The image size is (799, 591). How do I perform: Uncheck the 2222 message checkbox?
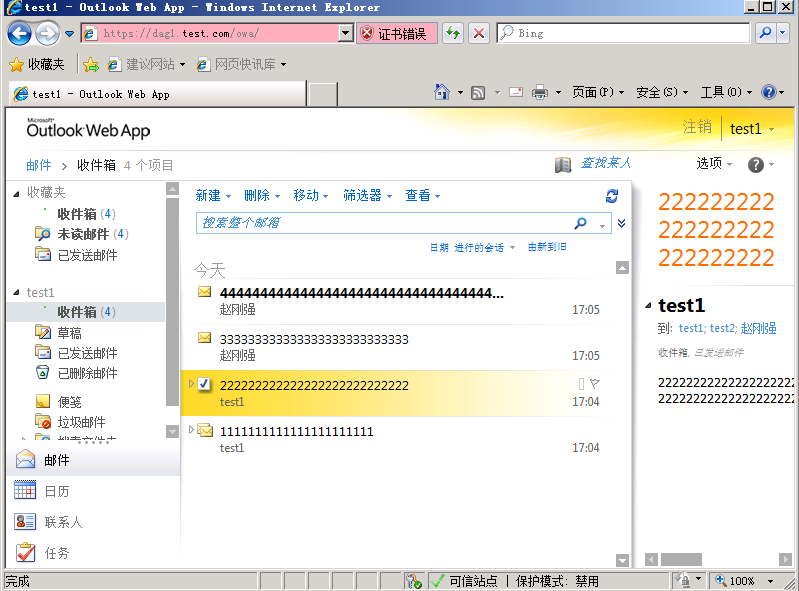tap(204, 383)
